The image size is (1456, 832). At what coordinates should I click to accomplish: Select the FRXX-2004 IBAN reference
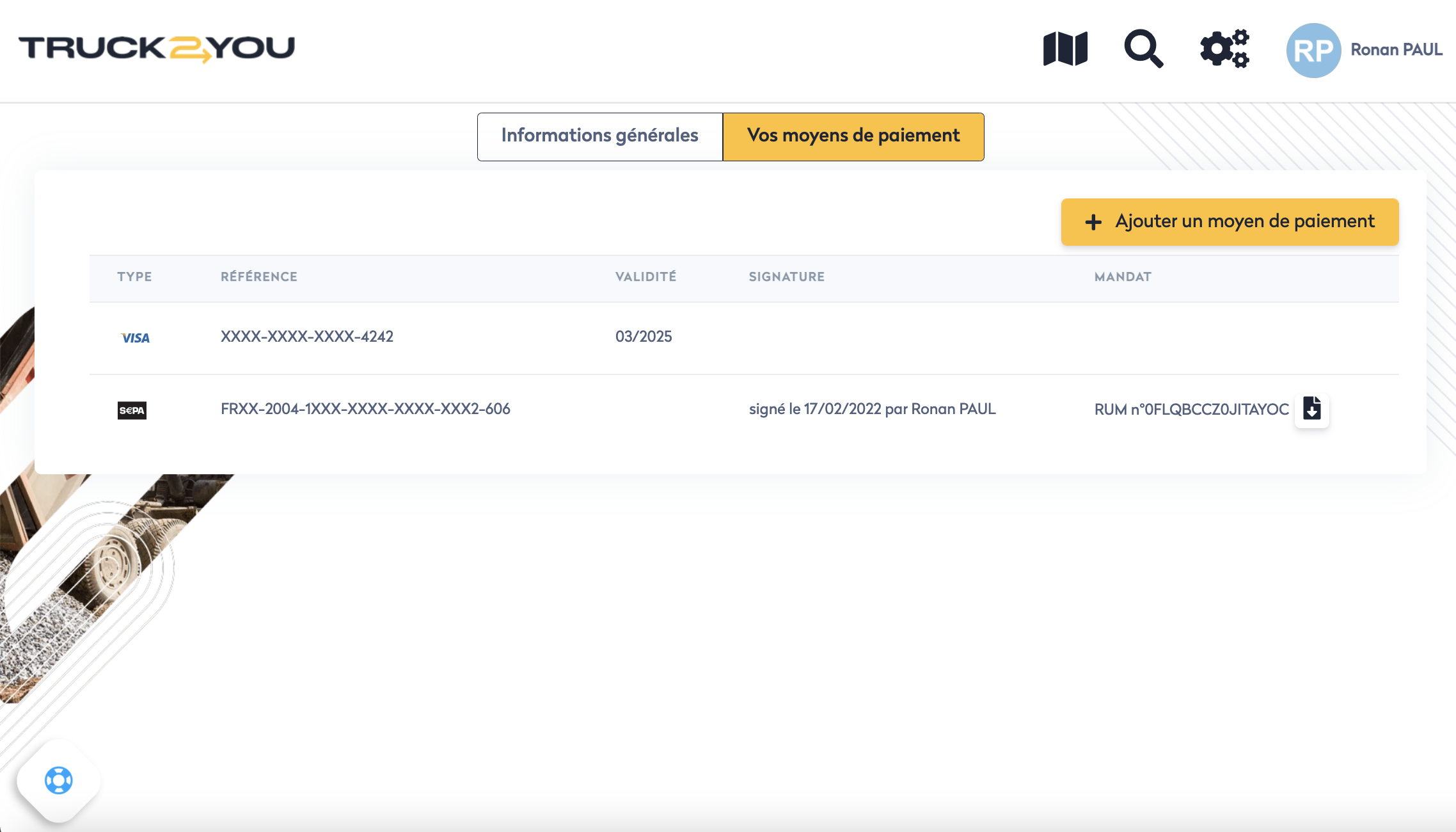pyautogui.click(x=365, y=409)
